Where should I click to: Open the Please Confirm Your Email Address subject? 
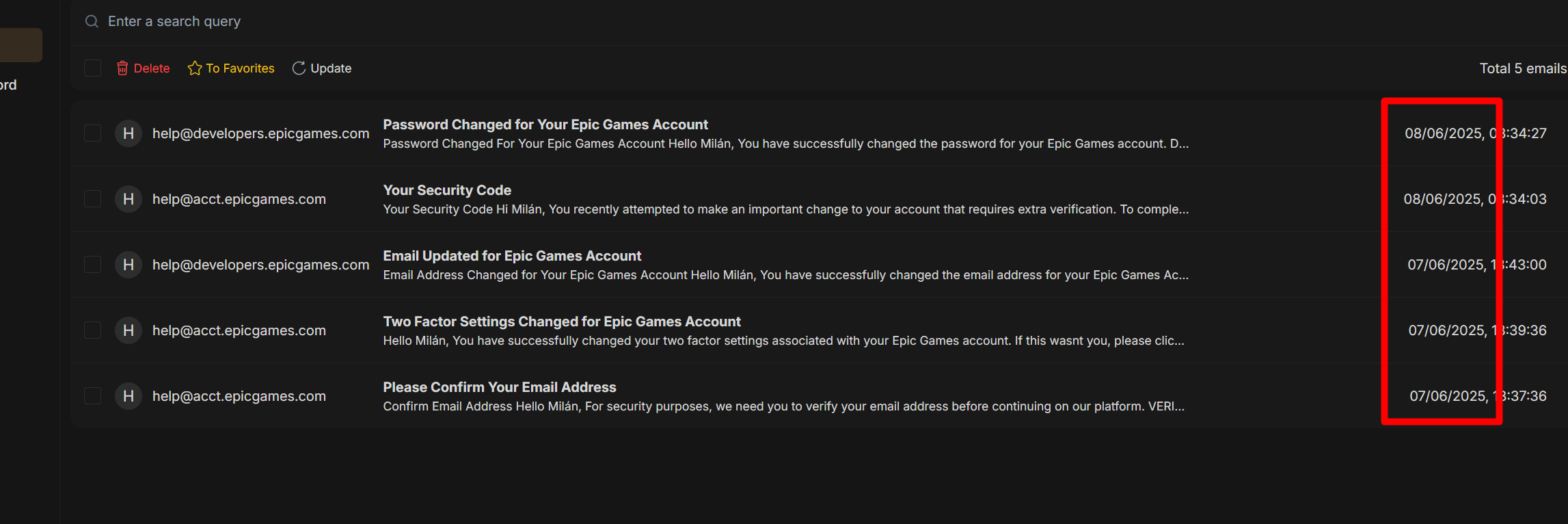coord(500,387)
